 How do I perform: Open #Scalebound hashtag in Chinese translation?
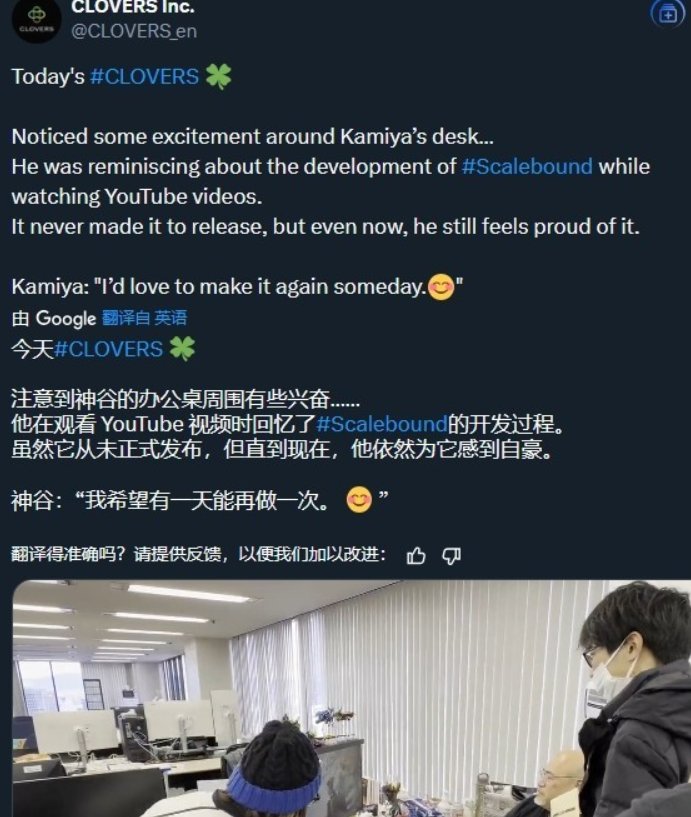[x=382, y=424]
